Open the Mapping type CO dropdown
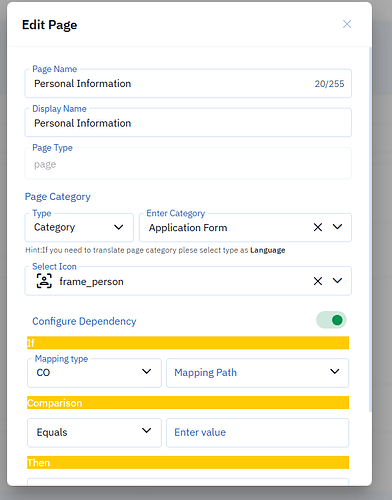Screen dimensions: 392x500 94,373
